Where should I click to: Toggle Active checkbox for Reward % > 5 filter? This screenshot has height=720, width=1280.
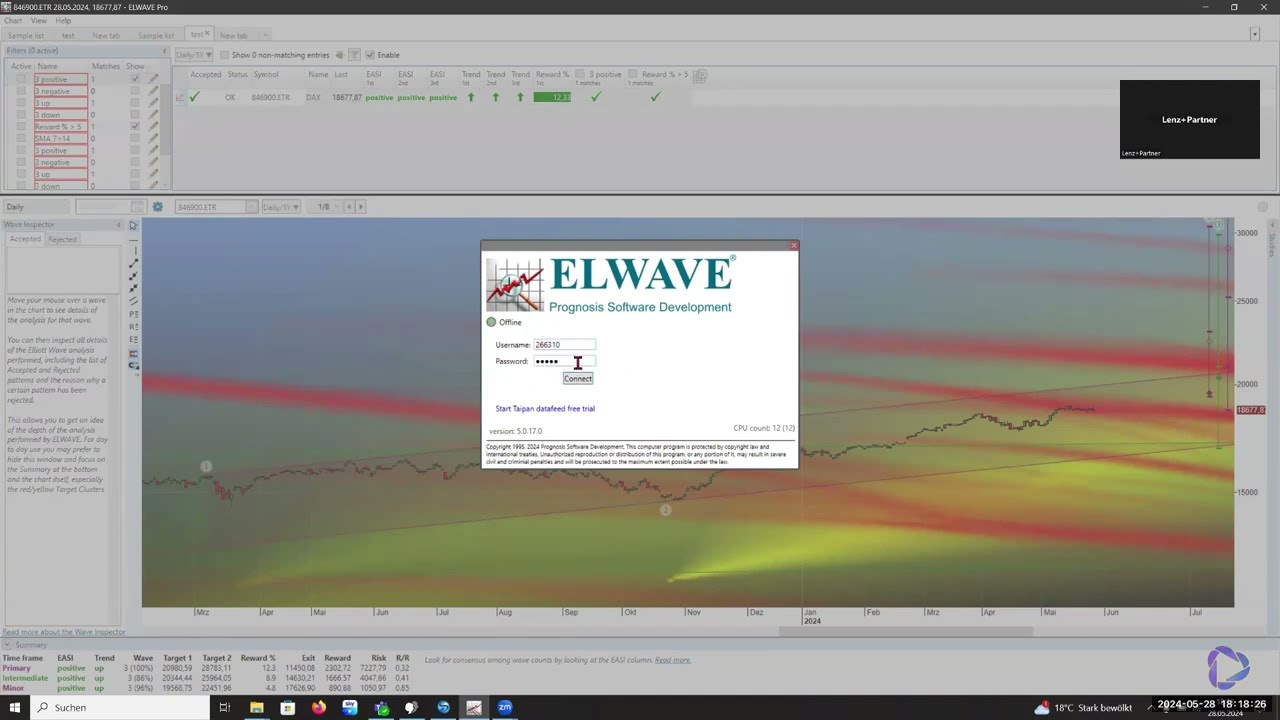point(21,127)
